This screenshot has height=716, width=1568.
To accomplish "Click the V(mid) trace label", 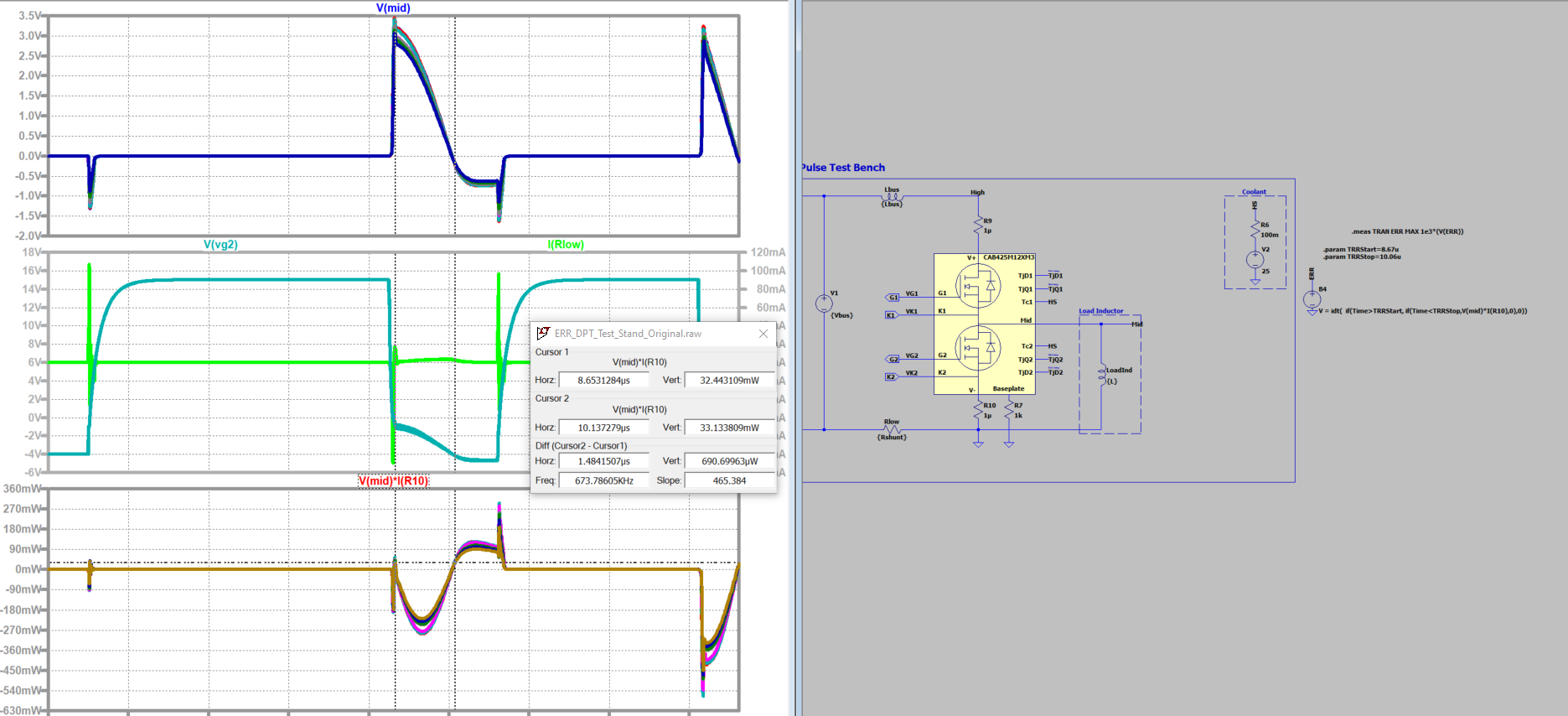I will pos(393,8).
